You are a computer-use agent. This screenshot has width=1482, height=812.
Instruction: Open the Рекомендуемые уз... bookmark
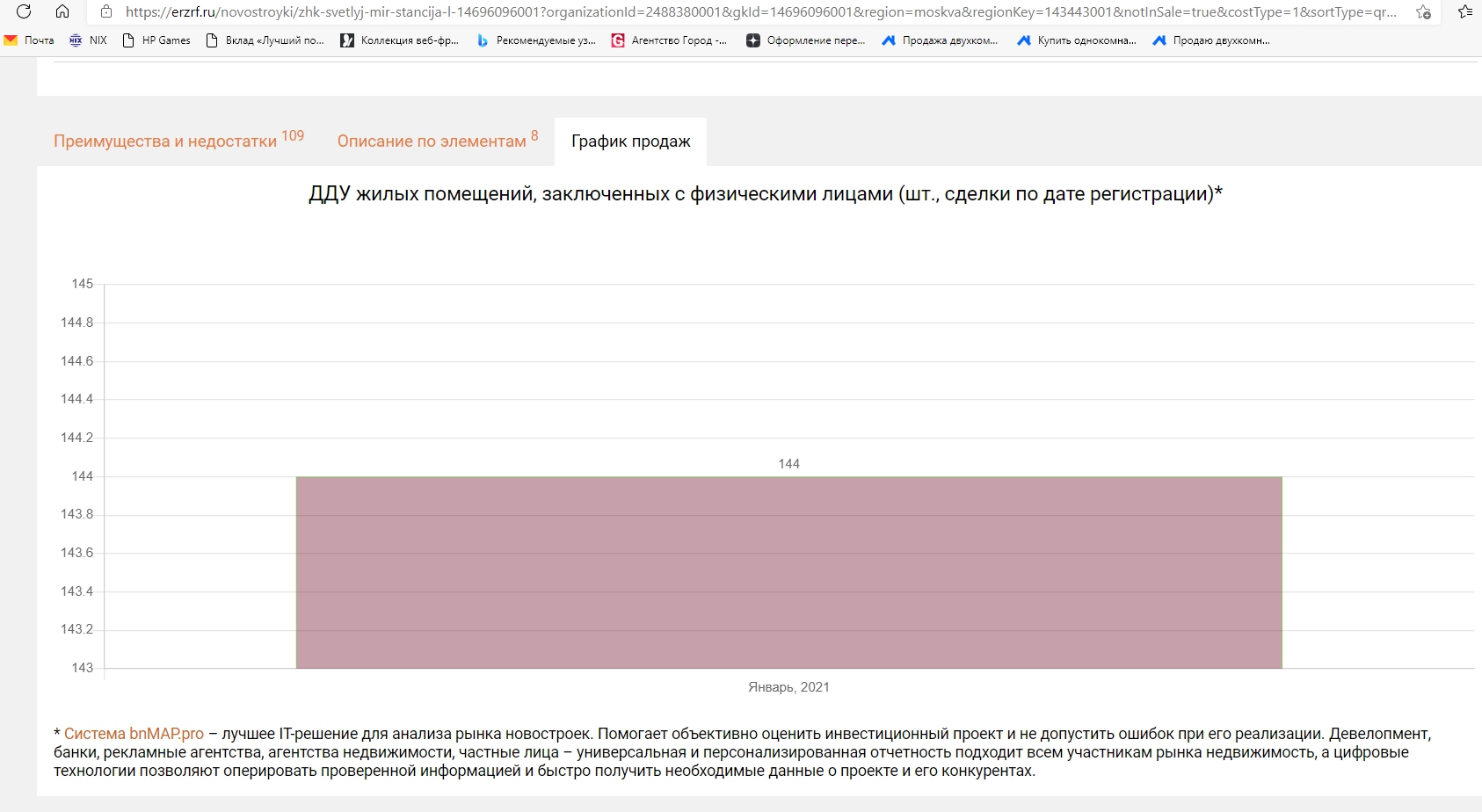click(x=536, y=40)
